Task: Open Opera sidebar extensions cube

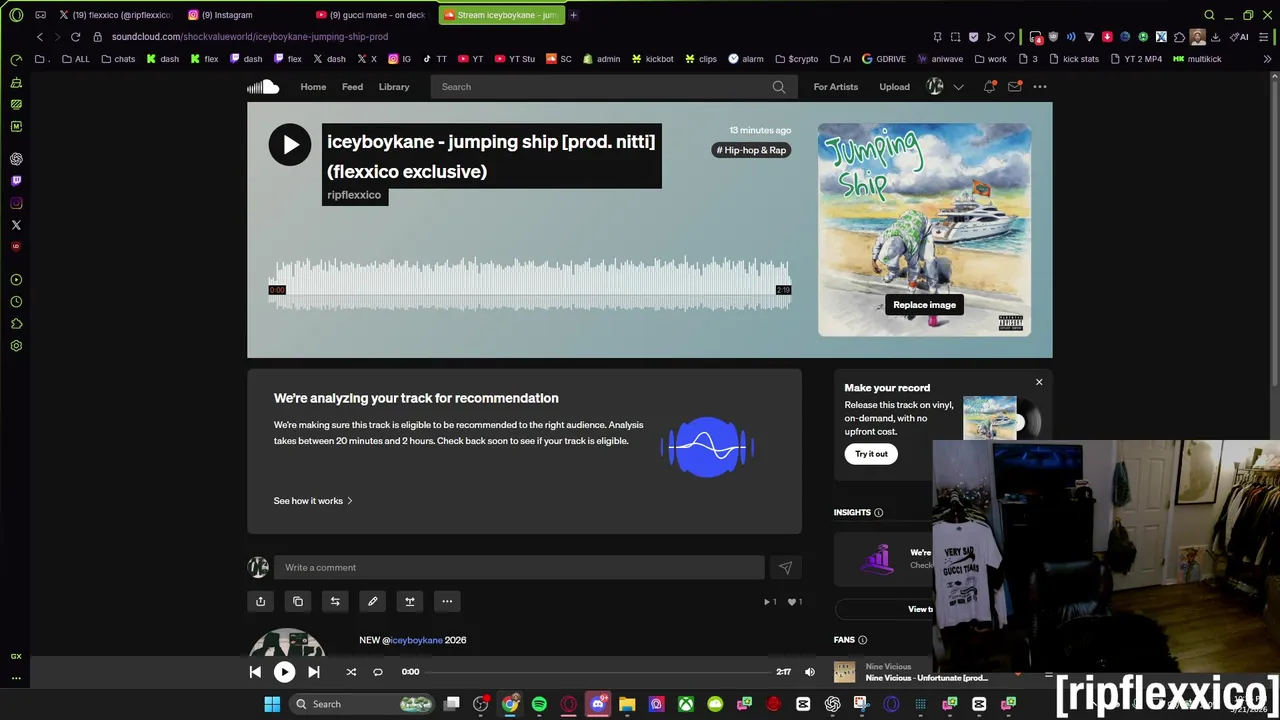Action: (x=16, y=324)
